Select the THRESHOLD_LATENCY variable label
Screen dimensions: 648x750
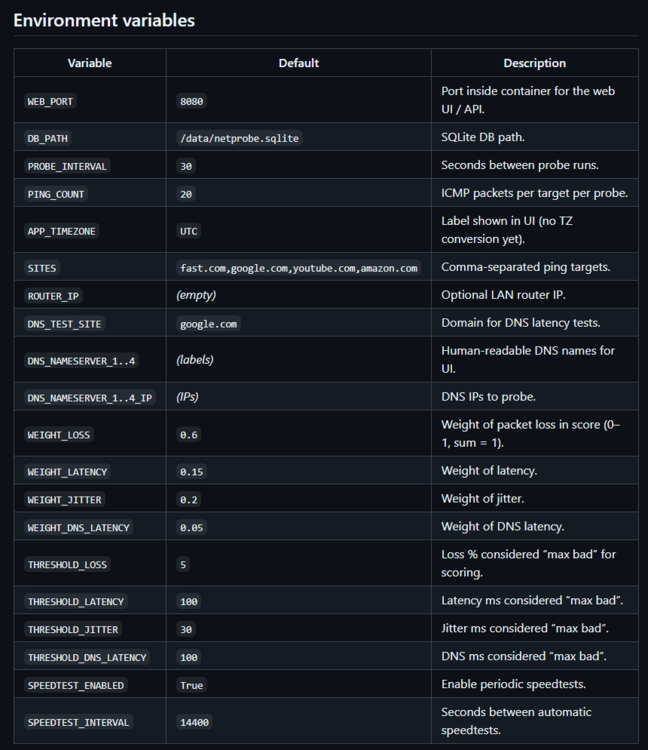[x=76, y=602]
